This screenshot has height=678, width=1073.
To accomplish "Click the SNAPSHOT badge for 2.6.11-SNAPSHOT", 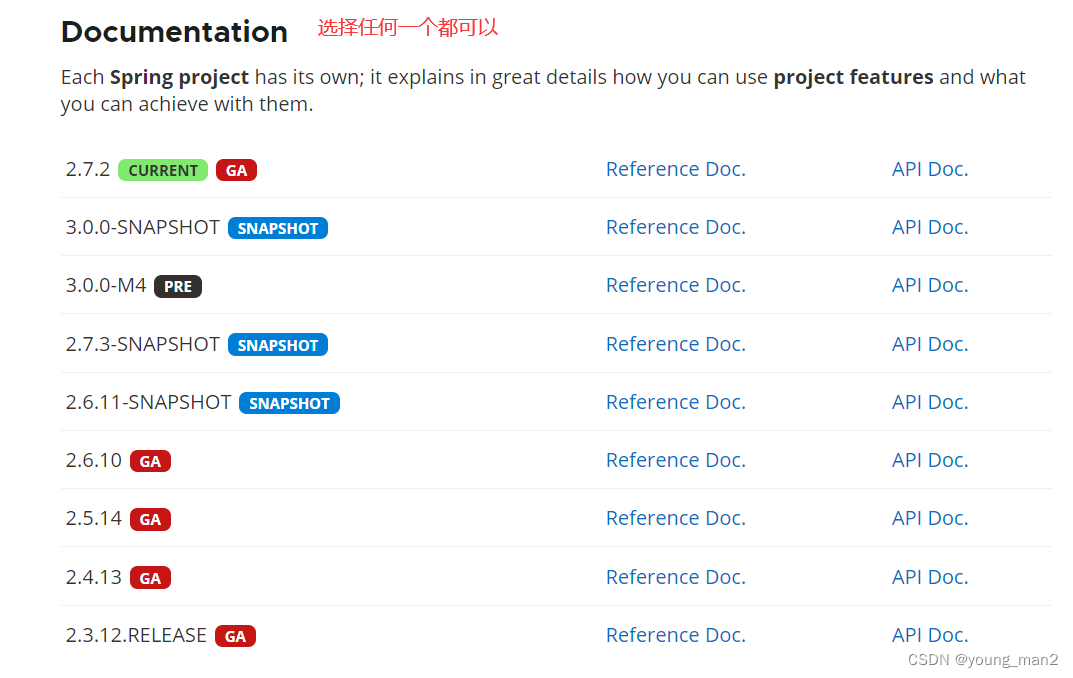I will click(289, 404).
